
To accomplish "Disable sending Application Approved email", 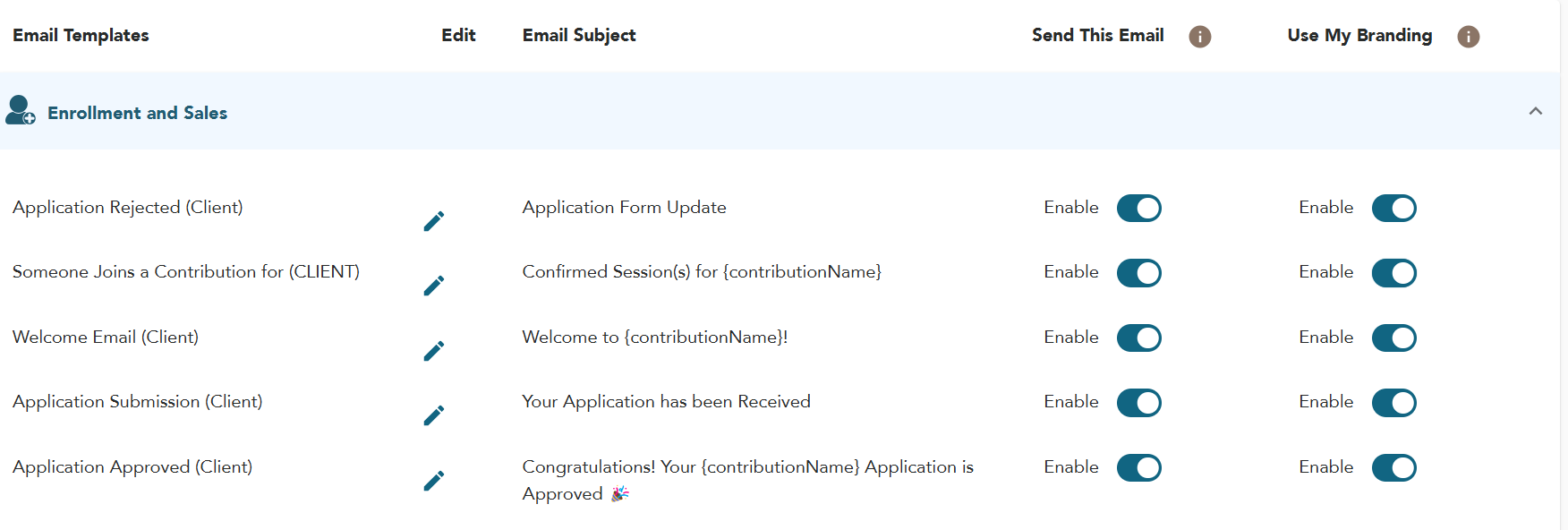I will [1138, 468].
